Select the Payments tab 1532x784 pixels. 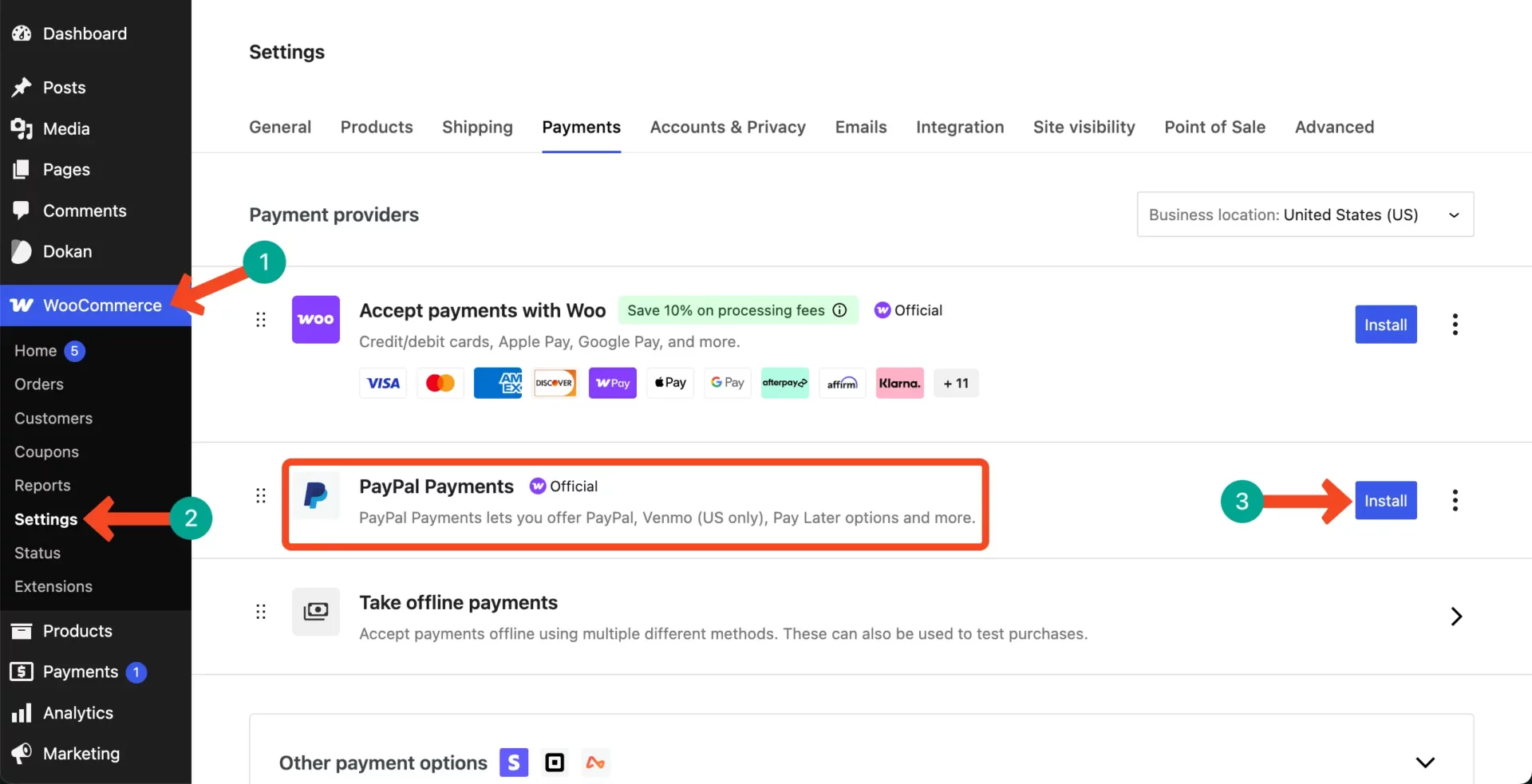click(x=582, y=127)
